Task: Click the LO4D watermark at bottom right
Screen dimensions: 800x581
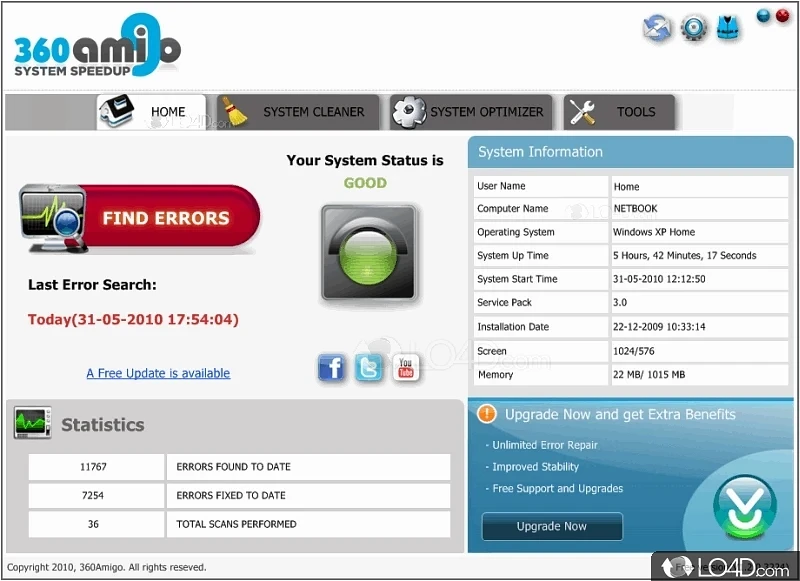Action: pos(723,565)
